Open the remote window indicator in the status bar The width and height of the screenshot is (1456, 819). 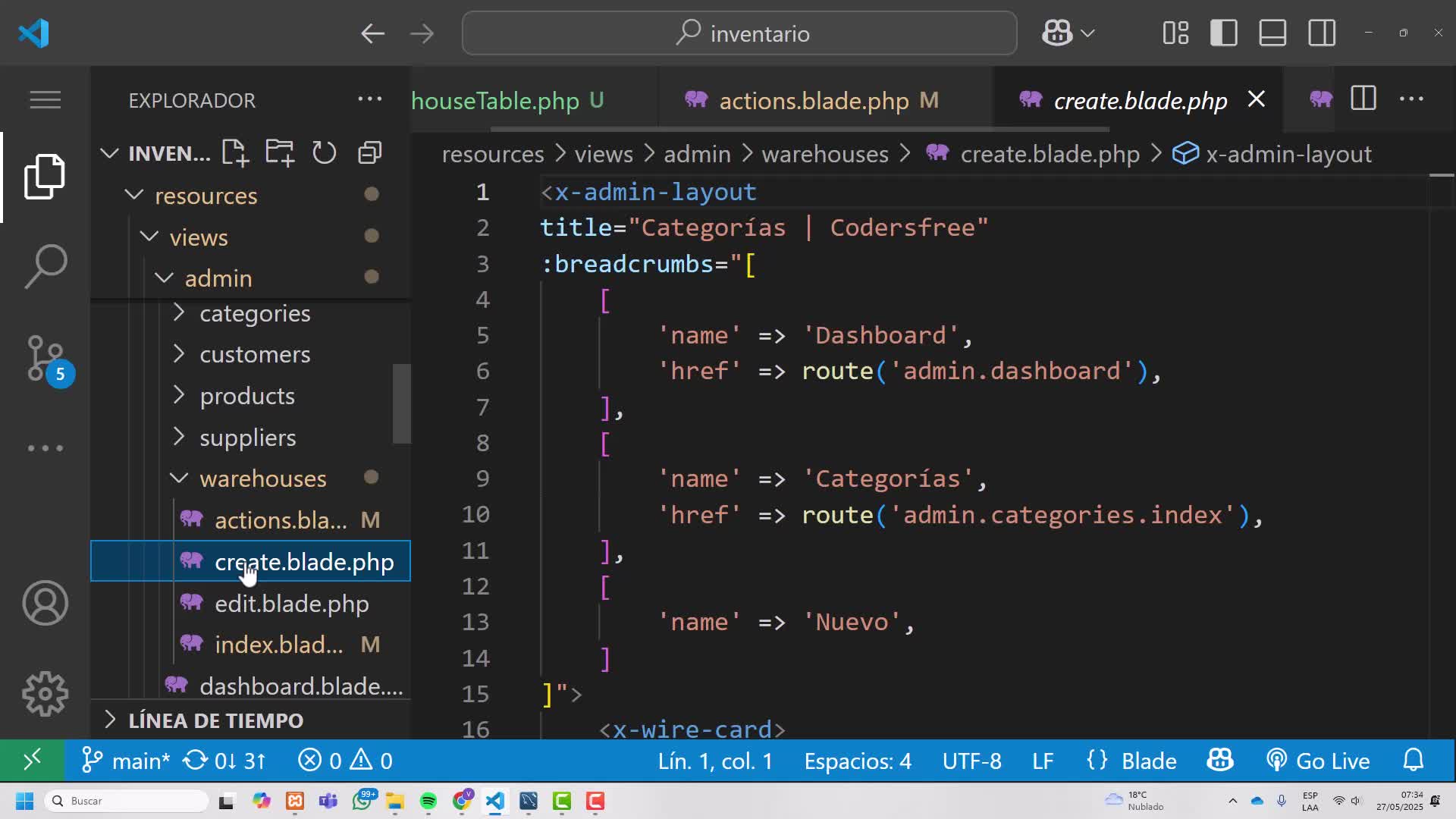tap(32, 760)
